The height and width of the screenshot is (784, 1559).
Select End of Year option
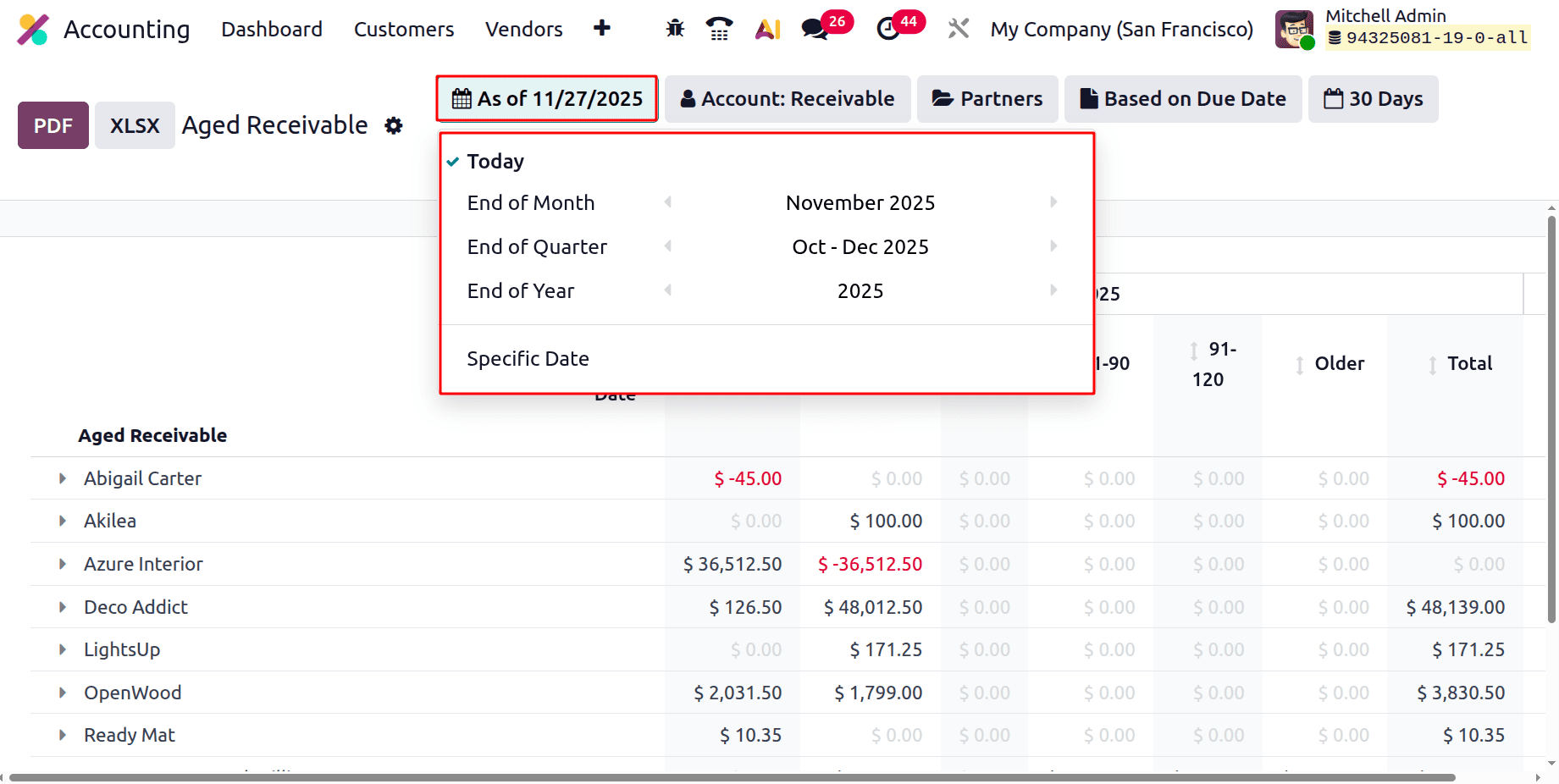(x=521, y=291)
